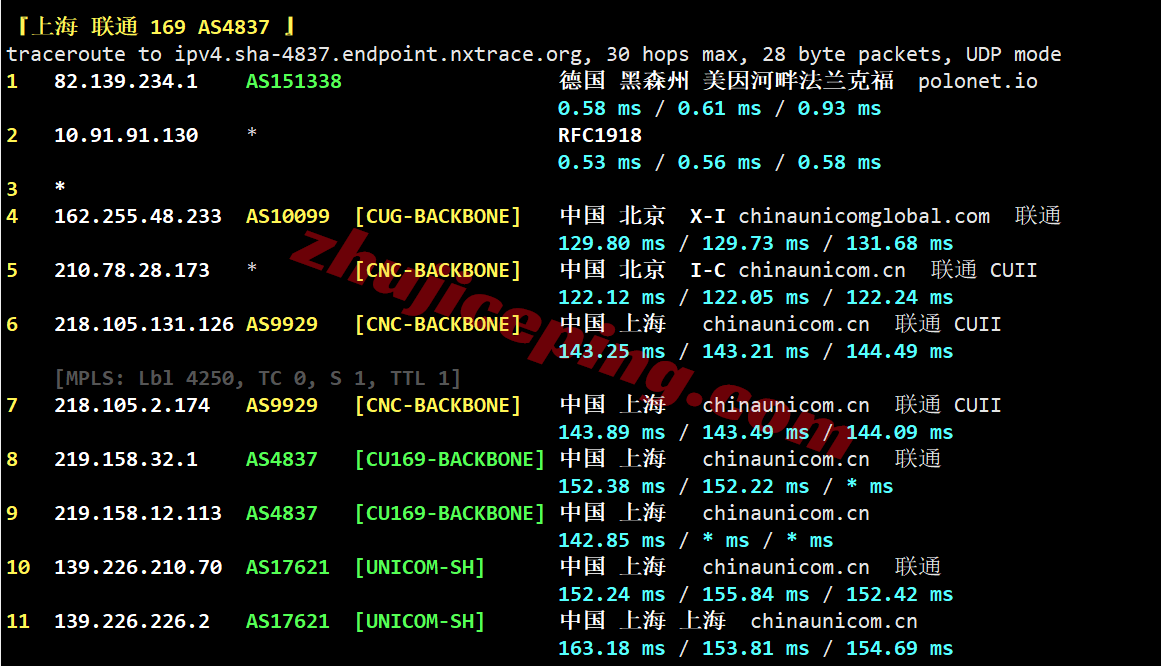This screenshot has width=1161, height=666.
Task: Select IP address 139.226.226.2
Action: 132,622
